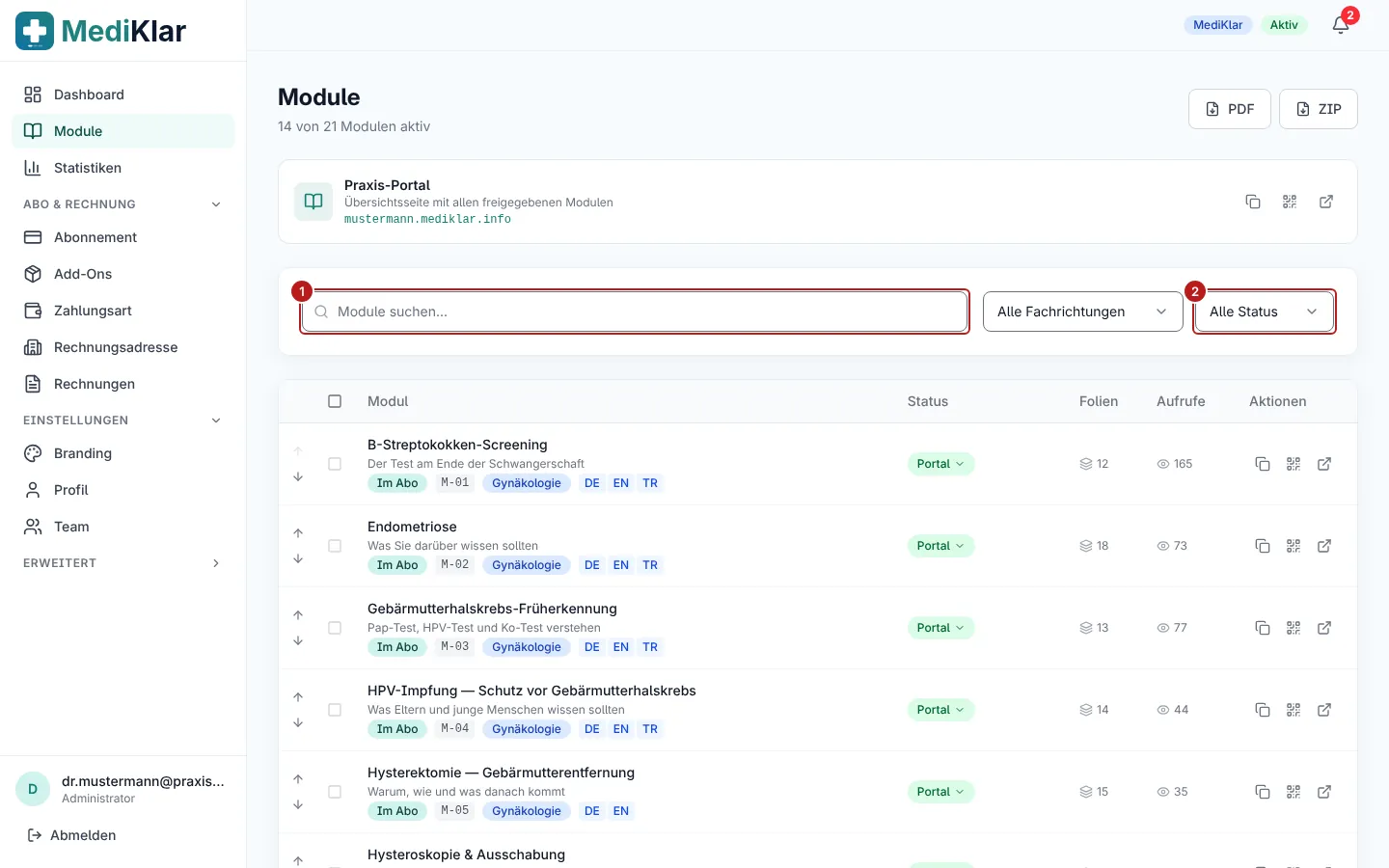Navigate to Add-Ons

(123, 274)
